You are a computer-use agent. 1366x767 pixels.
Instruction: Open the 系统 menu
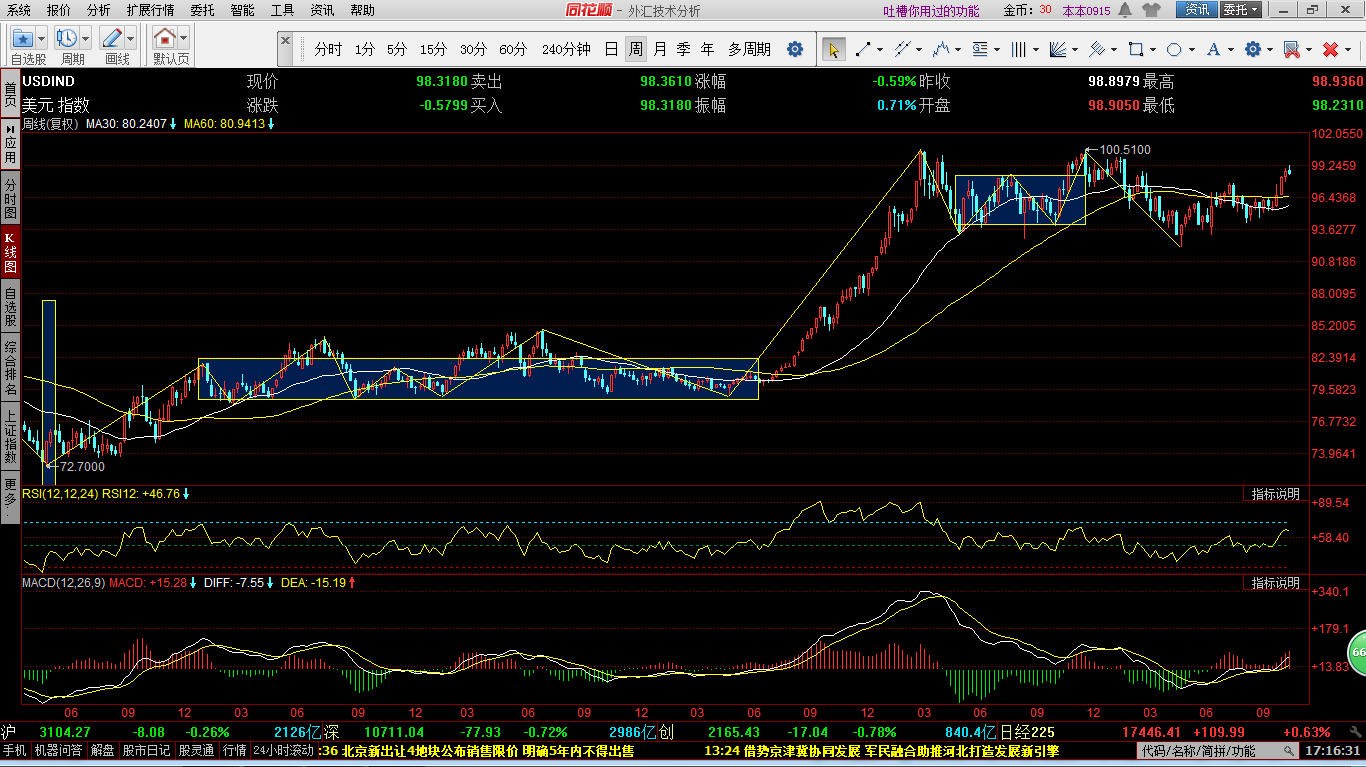tap(19, 10)
